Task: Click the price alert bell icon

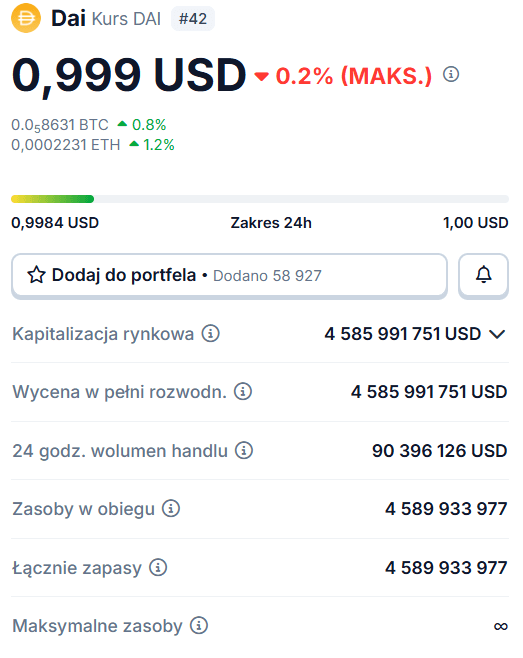Action: click(484, 275)
